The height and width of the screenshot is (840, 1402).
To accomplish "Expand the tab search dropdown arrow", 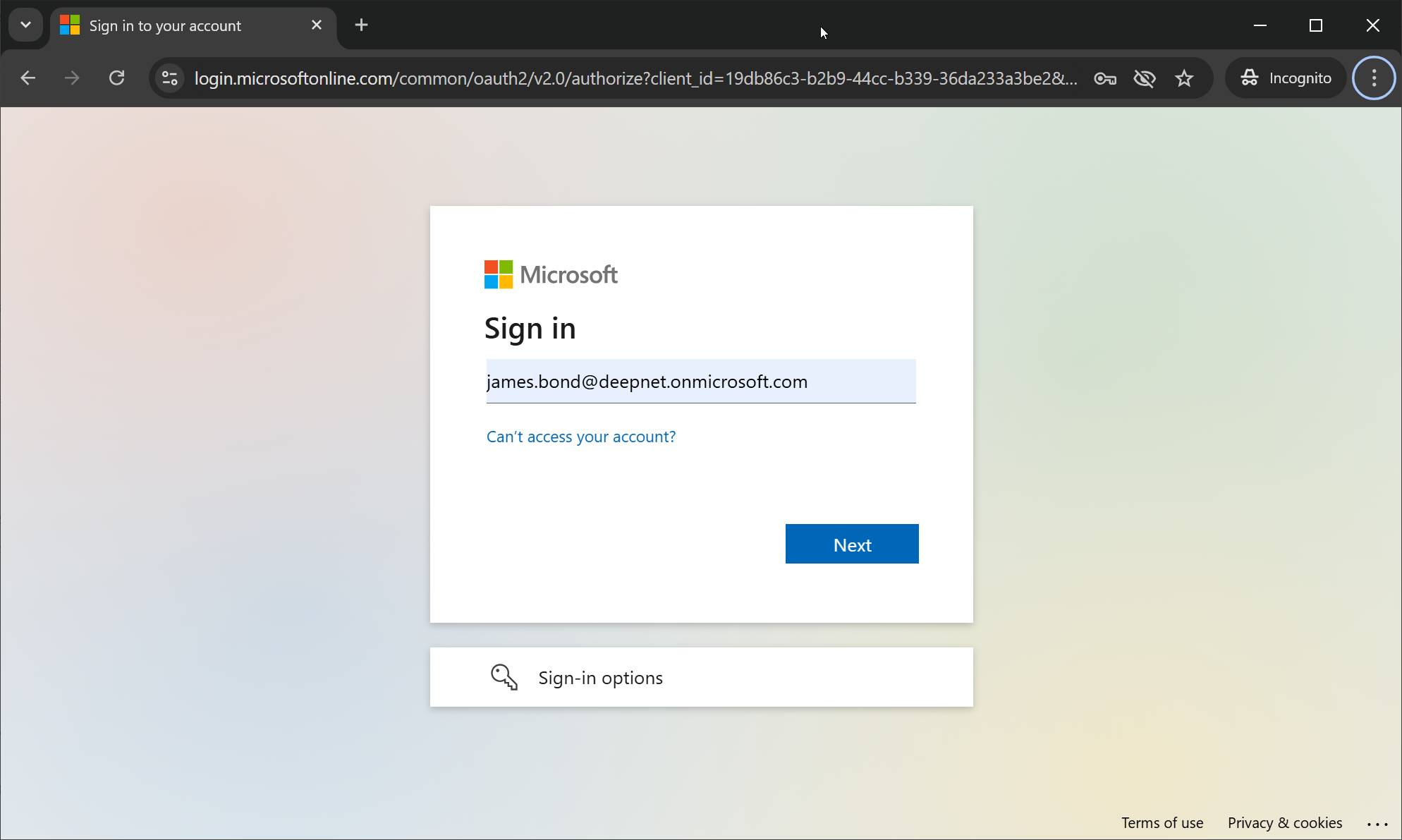I will [26, 25].
